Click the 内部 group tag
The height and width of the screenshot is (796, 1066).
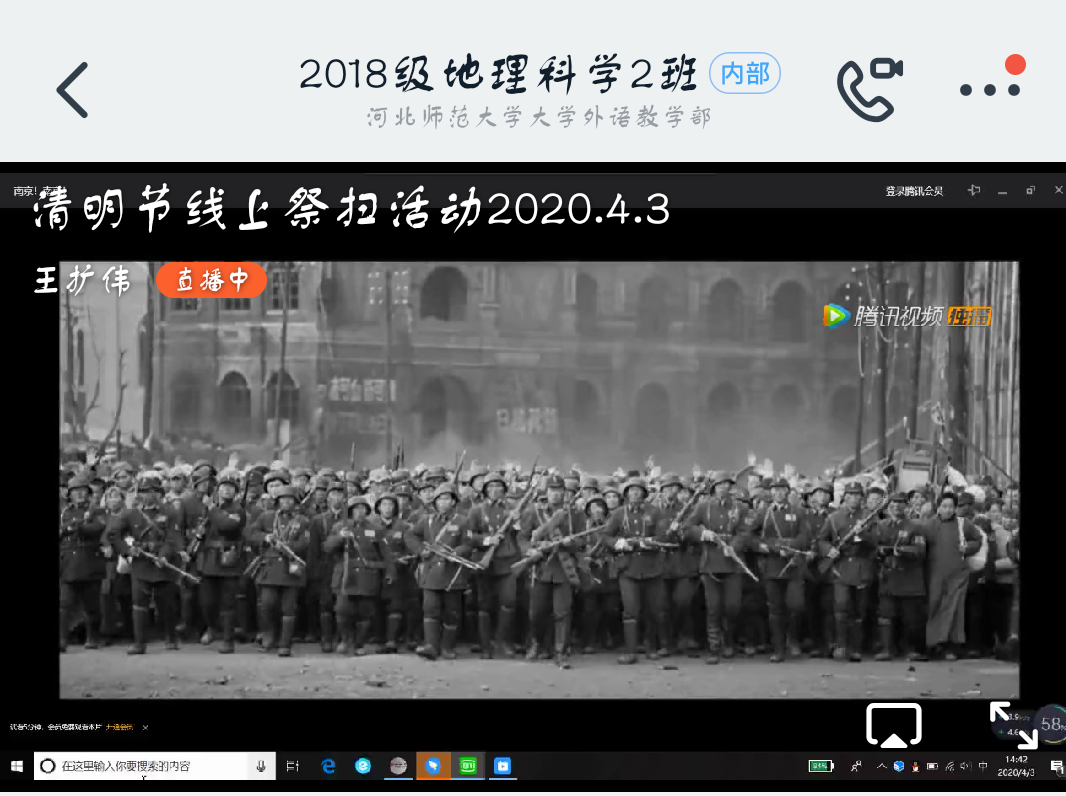tap(744, 74)
